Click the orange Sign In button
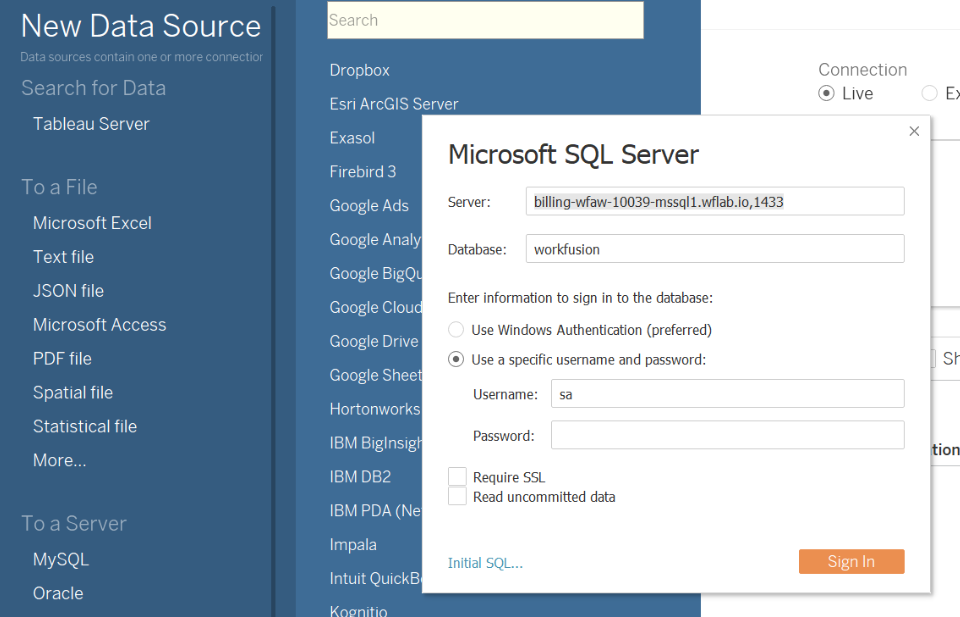Screen dimensions: 960x617 (x=851, y=561)
